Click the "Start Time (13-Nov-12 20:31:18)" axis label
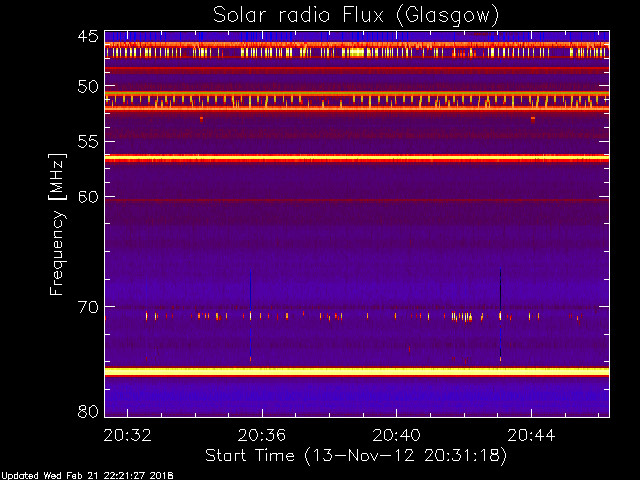The width and height of the screenshot is (640, 480). (x=356, y=456)
